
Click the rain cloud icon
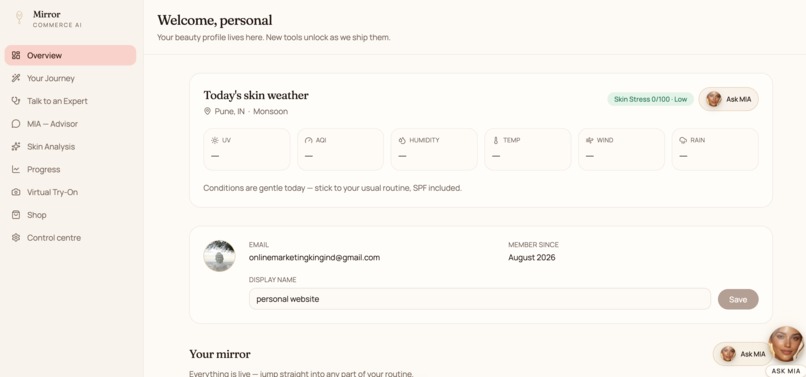(683, 140)
